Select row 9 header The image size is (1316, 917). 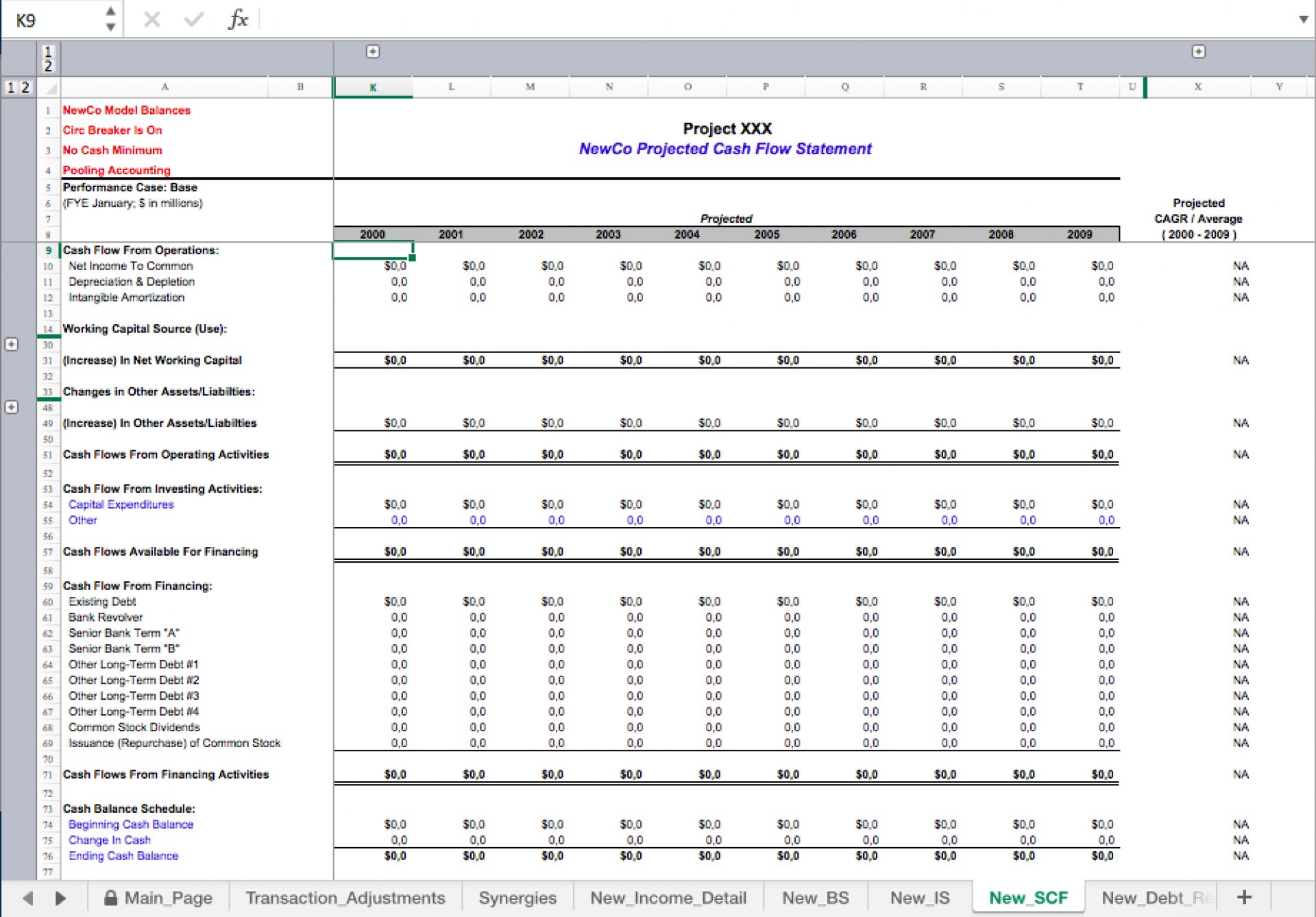tap(48, 250)
